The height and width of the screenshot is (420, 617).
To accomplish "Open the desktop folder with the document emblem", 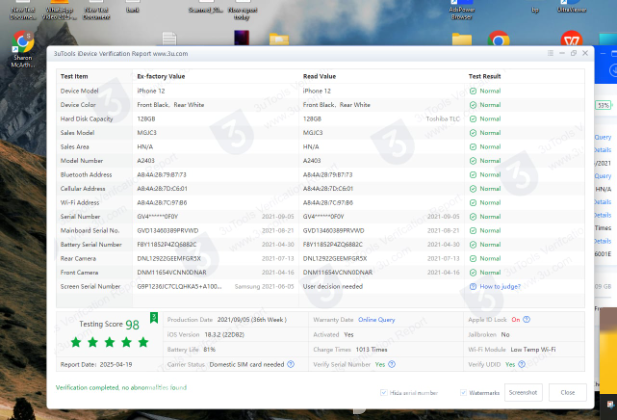I will (x=279, y=39).
